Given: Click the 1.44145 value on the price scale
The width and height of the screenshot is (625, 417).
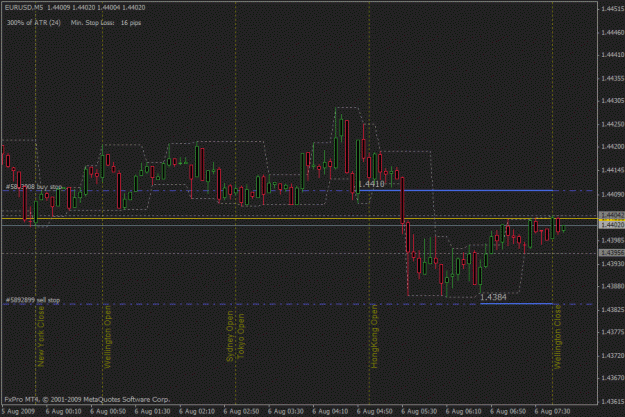Looking at the screenshot, I should (613, 170).
